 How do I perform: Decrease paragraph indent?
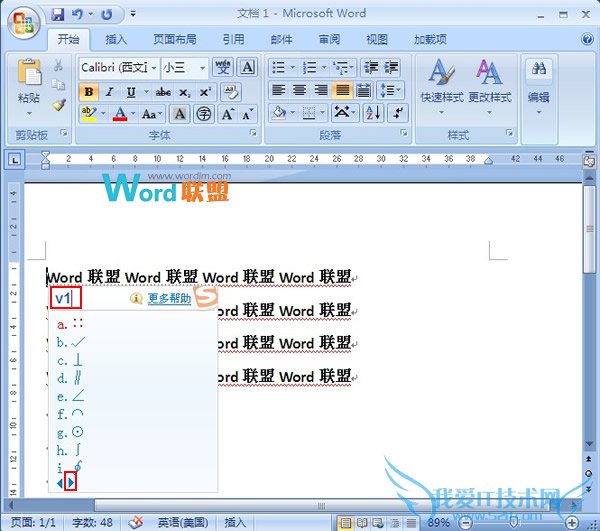tap(371, 68)
